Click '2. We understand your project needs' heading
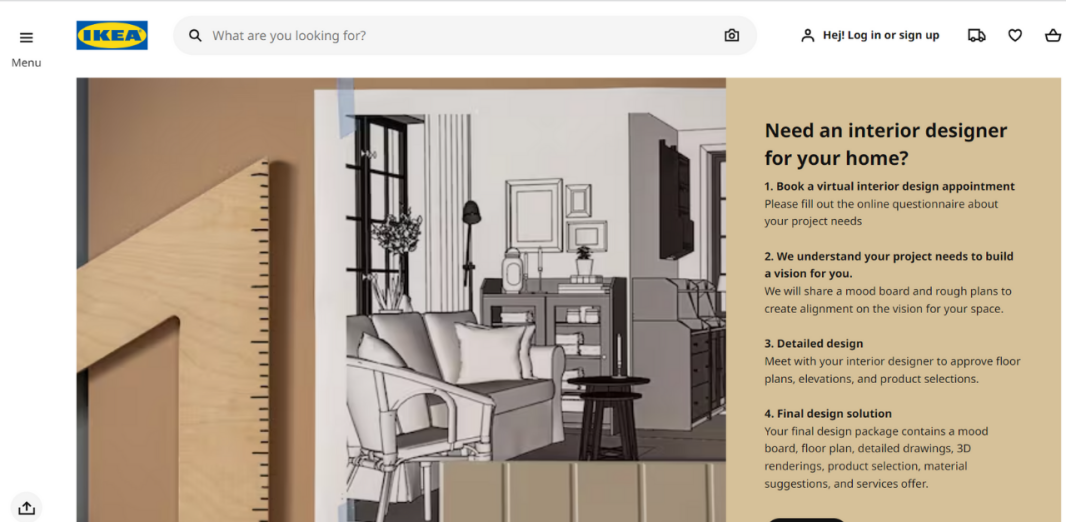 (x=889, y=264)
